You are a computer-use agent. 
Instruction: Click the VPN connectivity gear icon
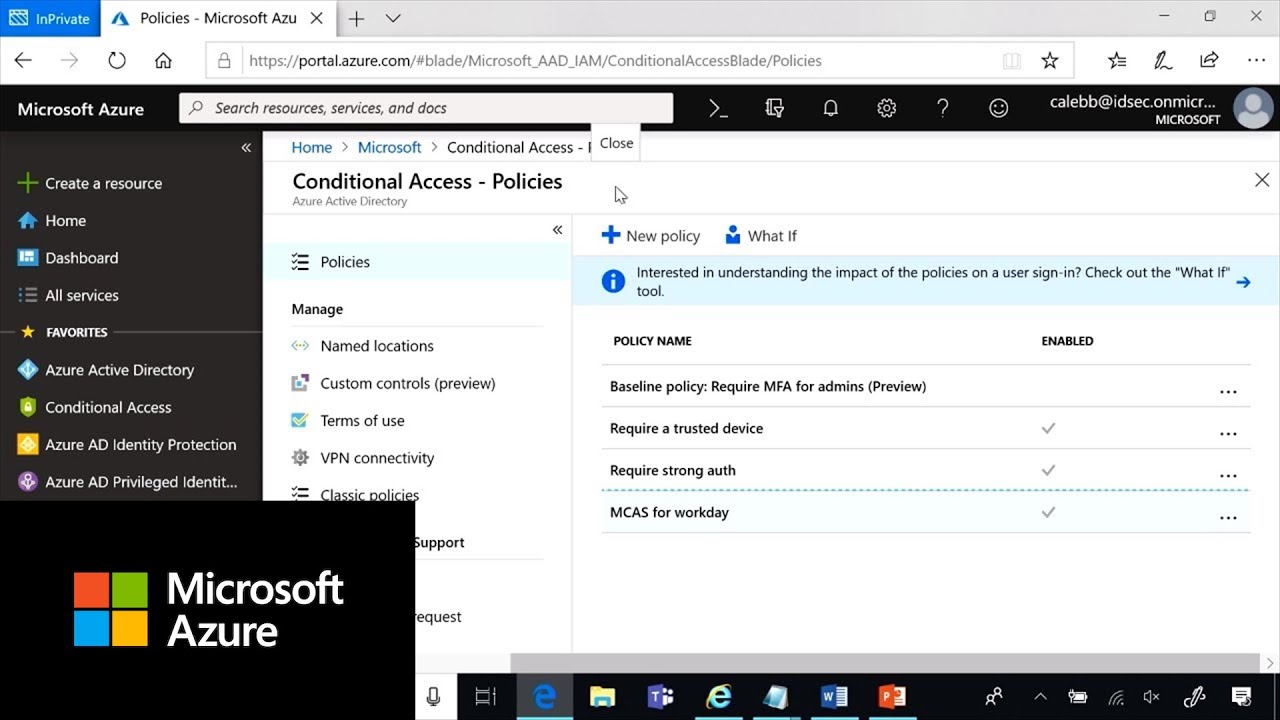click(300, 458)
